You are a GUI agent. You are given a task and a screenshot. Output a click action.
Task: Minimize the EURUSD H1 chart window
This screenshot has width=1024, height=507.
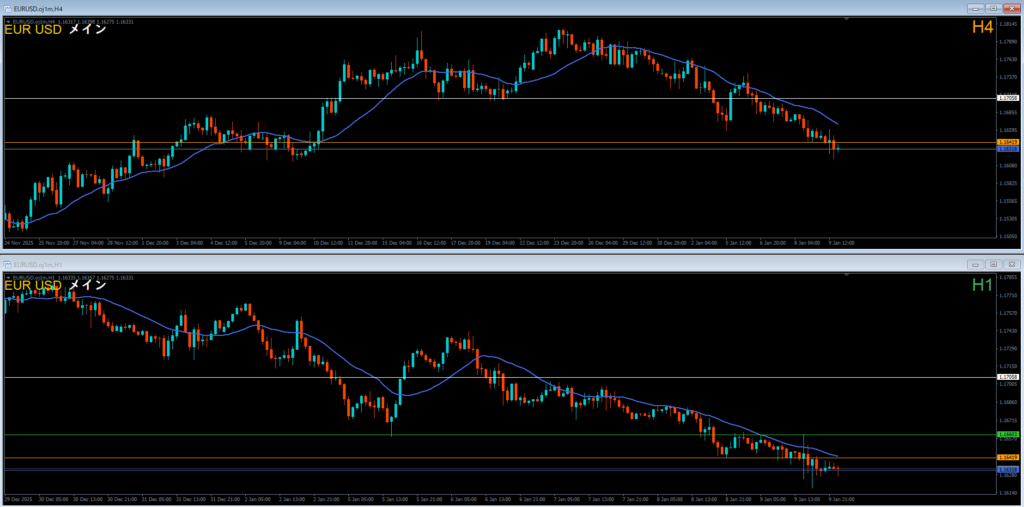pos(976,264)
